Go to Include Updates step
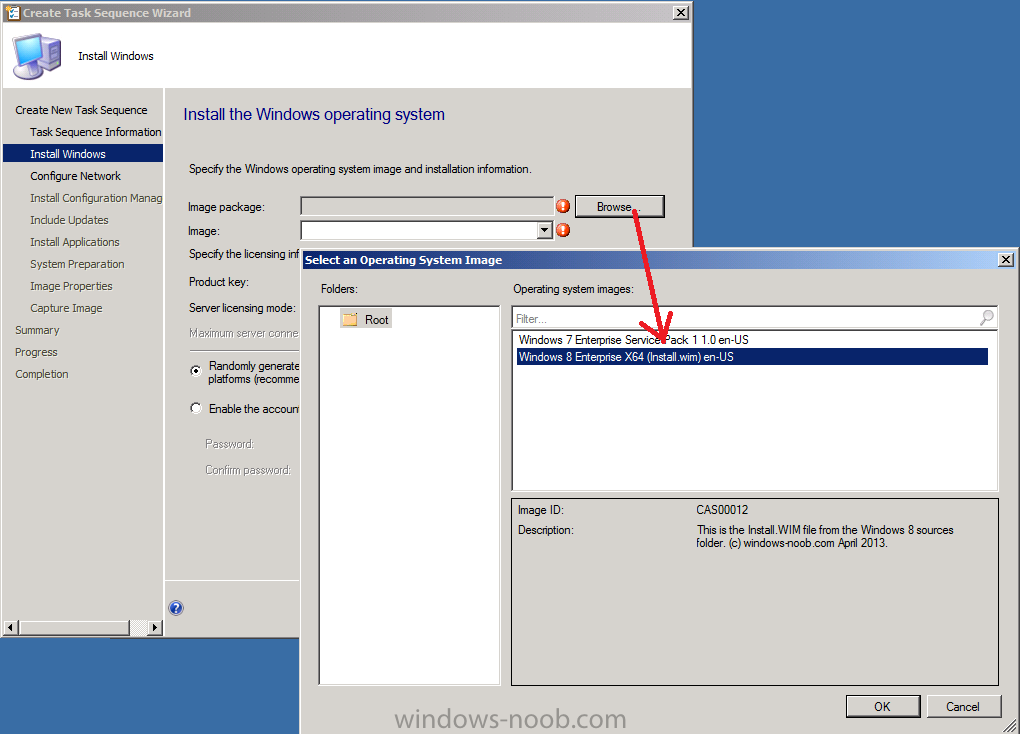 [69, 220]
